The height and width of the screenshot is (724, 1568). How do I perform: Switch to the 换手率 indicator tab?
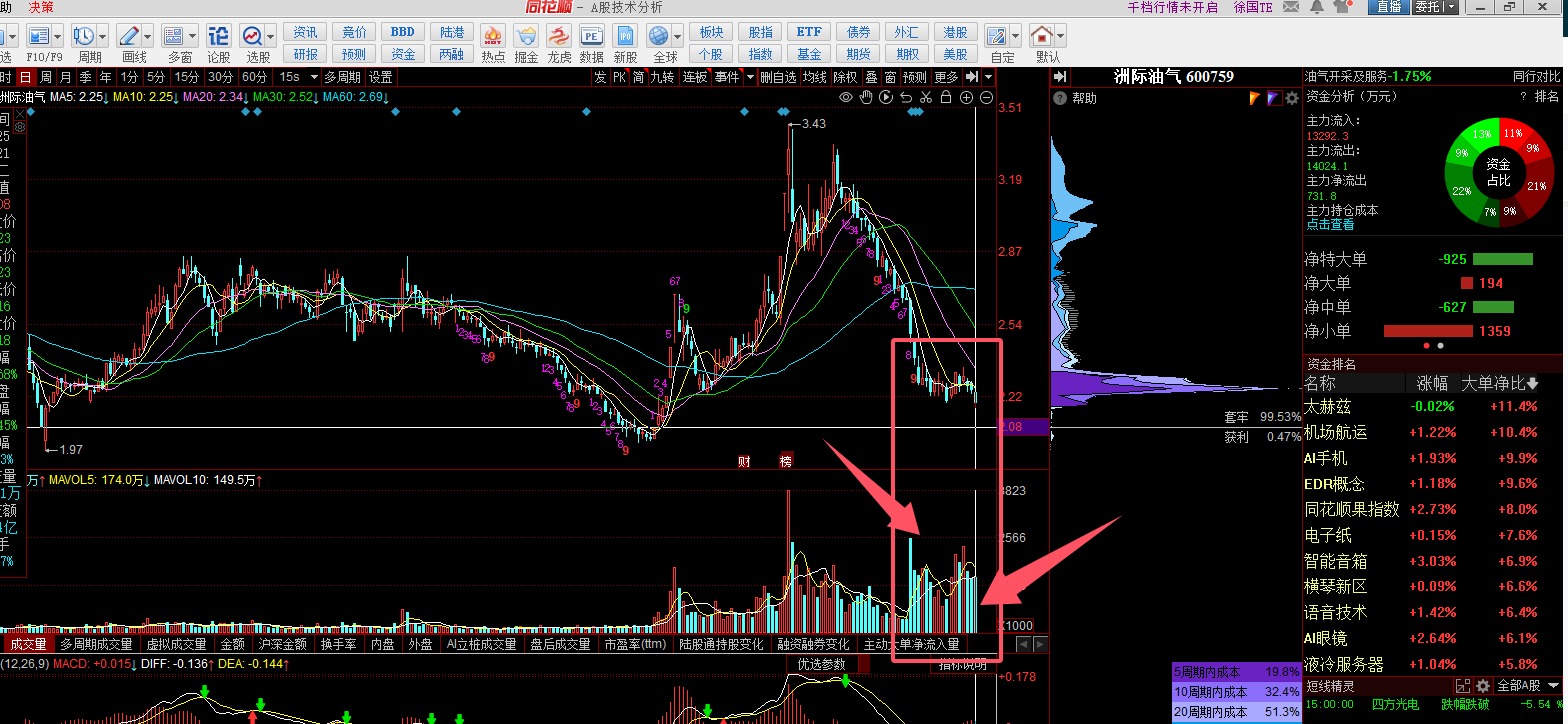(x=338, y=645)
